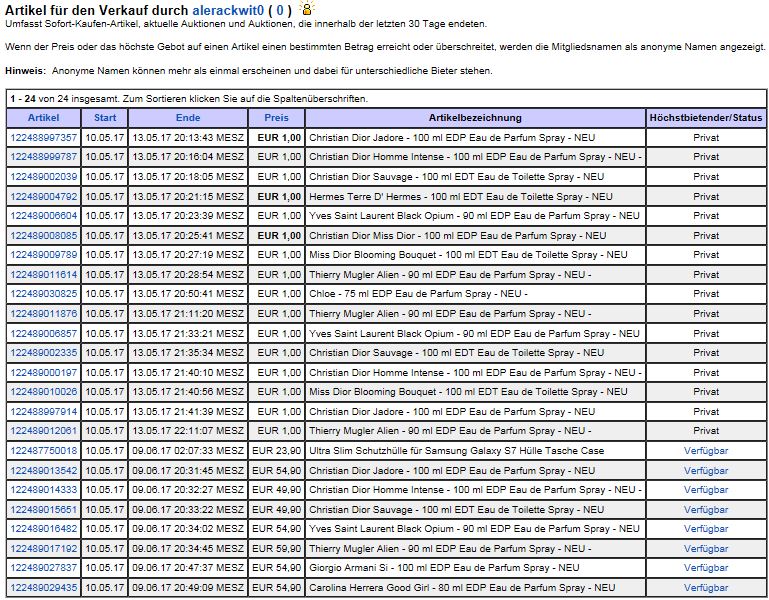Sort table by Artikel column
The image size is (769, 600).
pyautogui.click(x=44, y=118)
